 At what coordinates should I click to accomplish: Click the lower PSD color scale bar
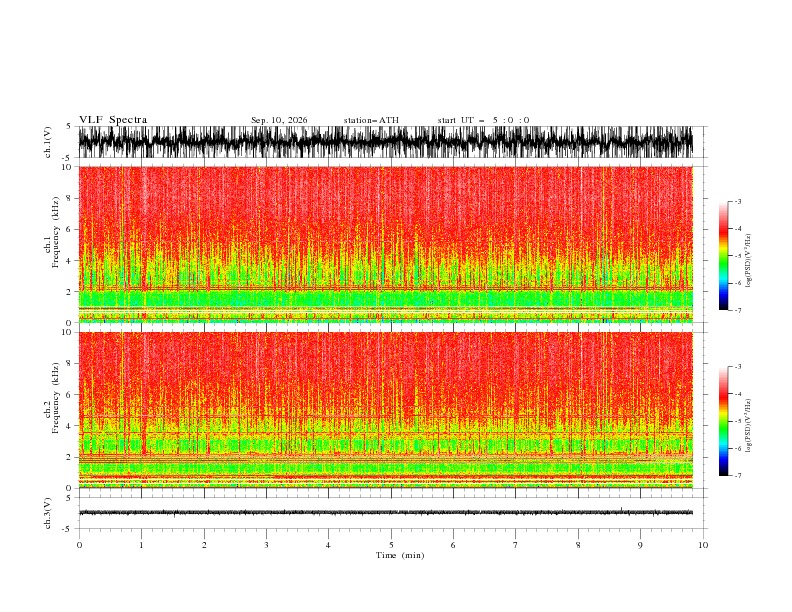(x=723, y=421)
